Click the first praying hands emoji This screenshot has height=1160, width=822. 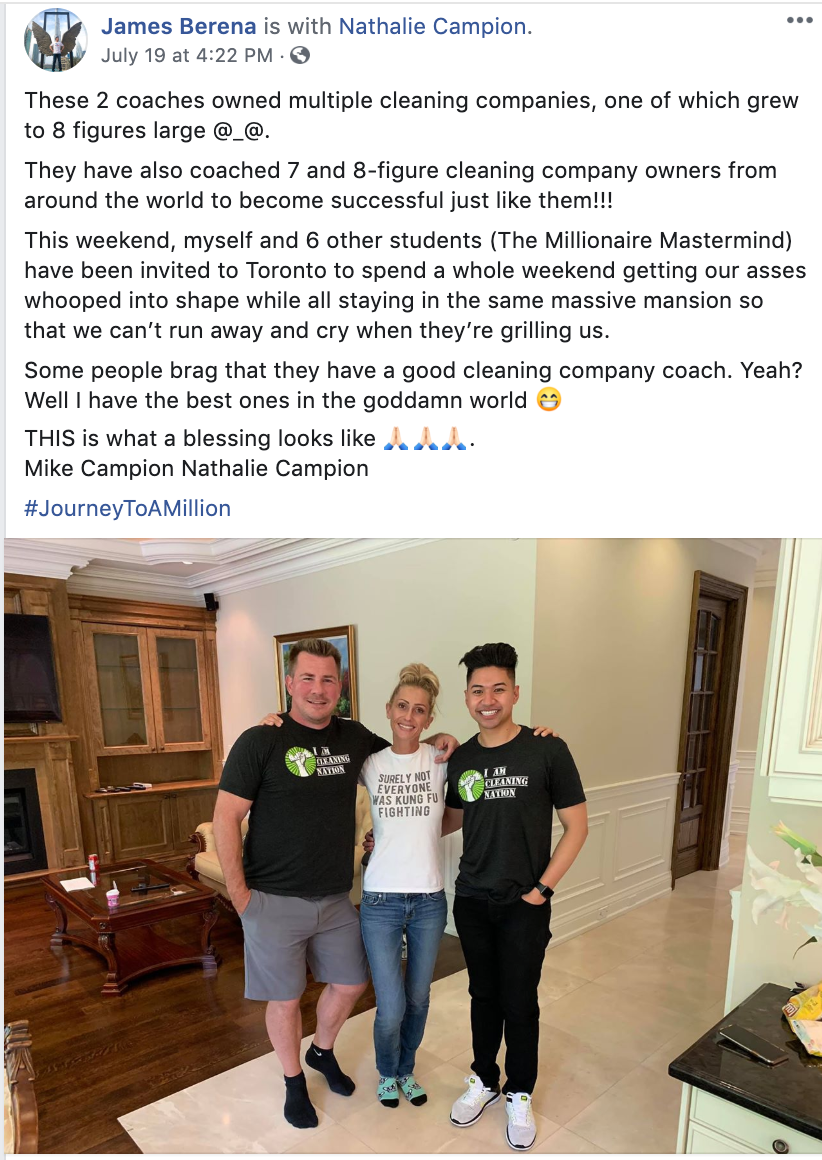coord(397,438)
